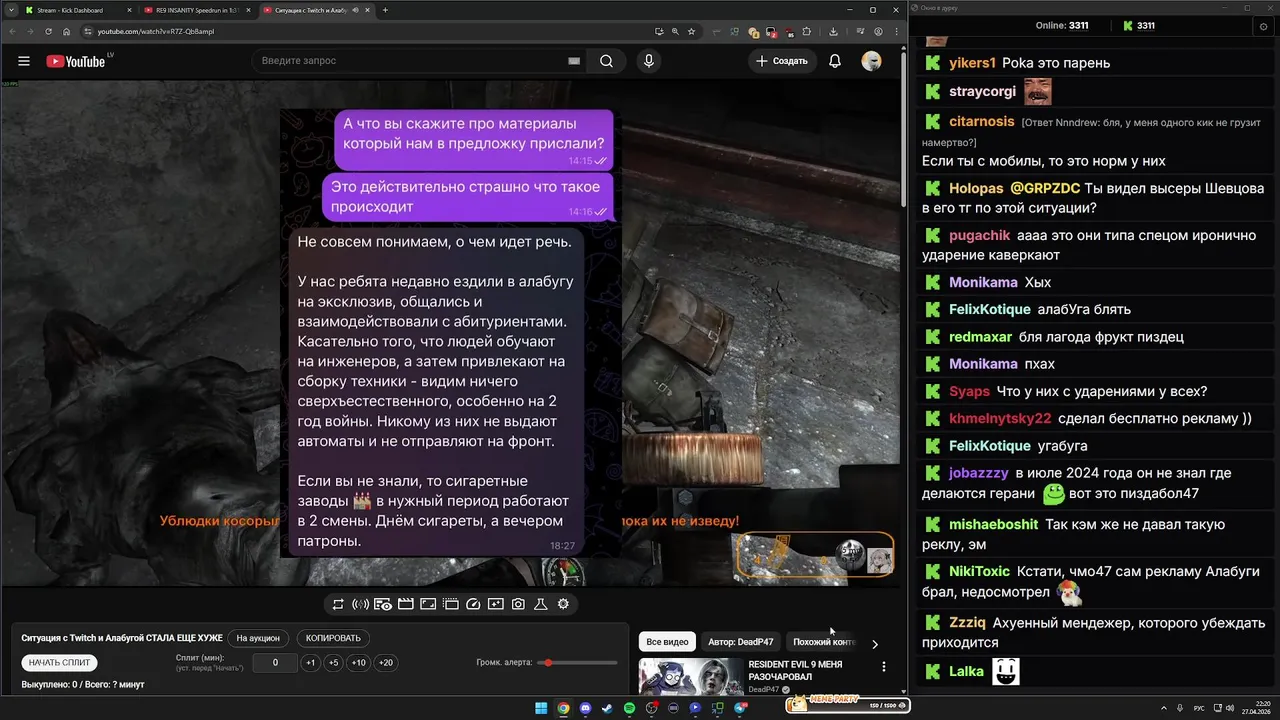Click the flask icon in video toolbar
The image size is (1280, 720).
[541, 604]
